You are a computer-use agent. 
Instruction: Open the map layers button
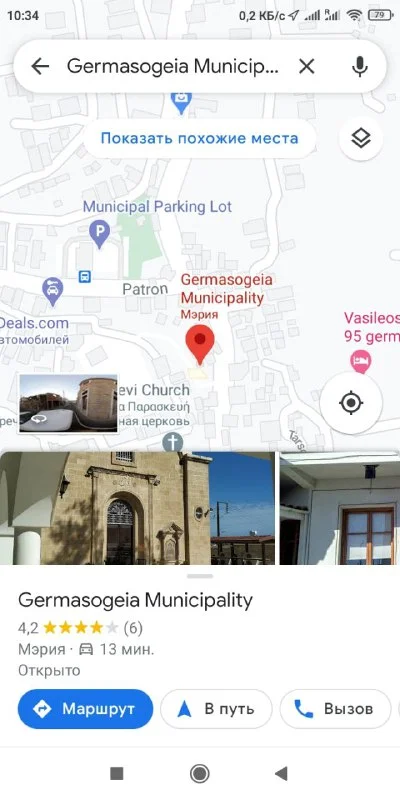coord(361,138)
